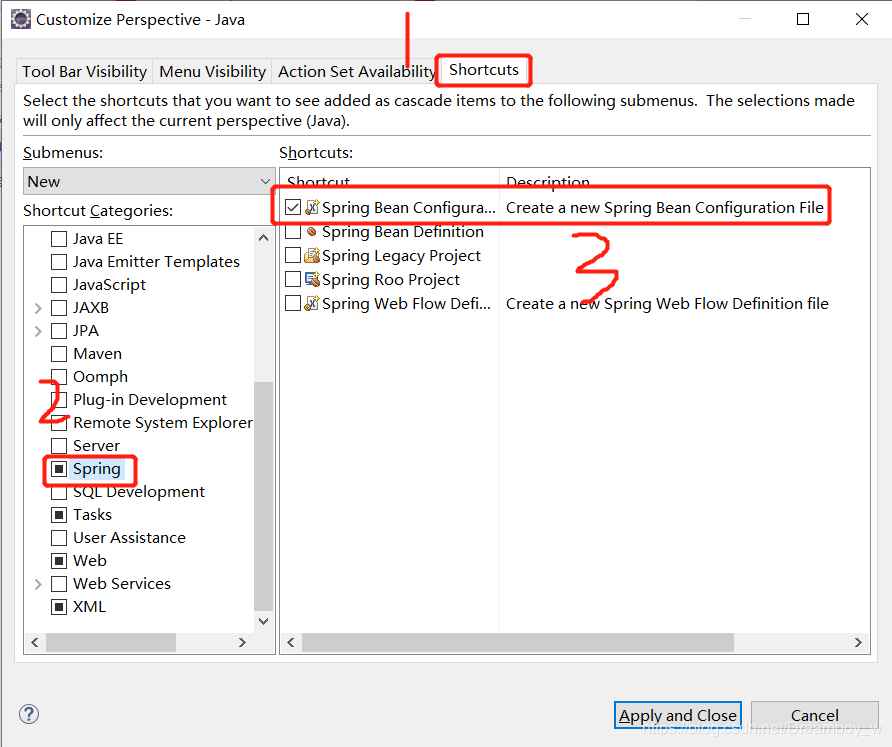Image resolution: width=892 pixels, height=747 pixels.
Task: Enable the Spring Legacy Project checkbox
Action: 293,255
